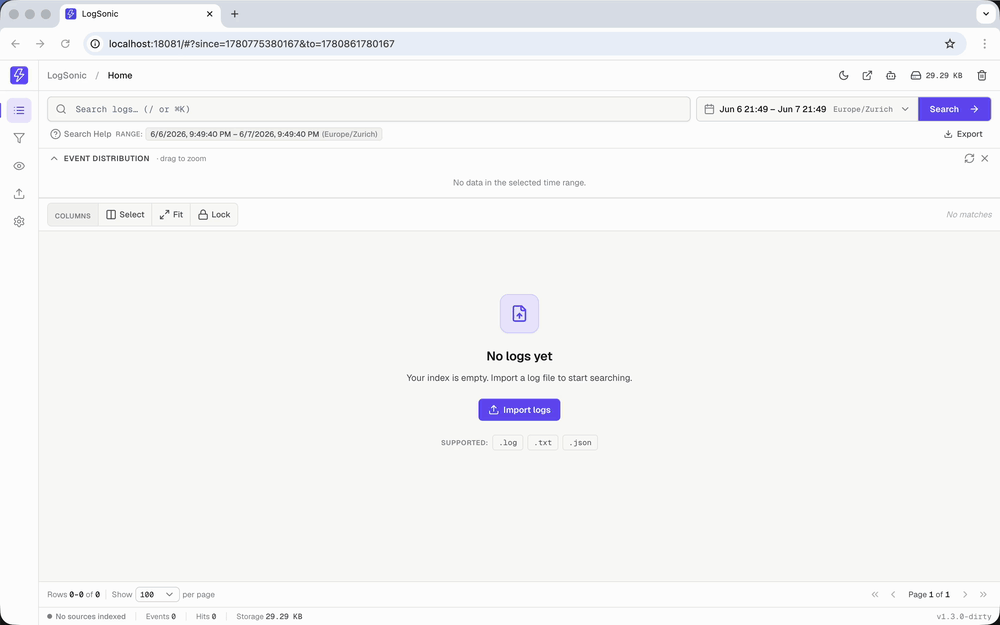This screenshot has width=1000, height=625.
Task: Click the Events 0 status entry
Action: [161, 617]
